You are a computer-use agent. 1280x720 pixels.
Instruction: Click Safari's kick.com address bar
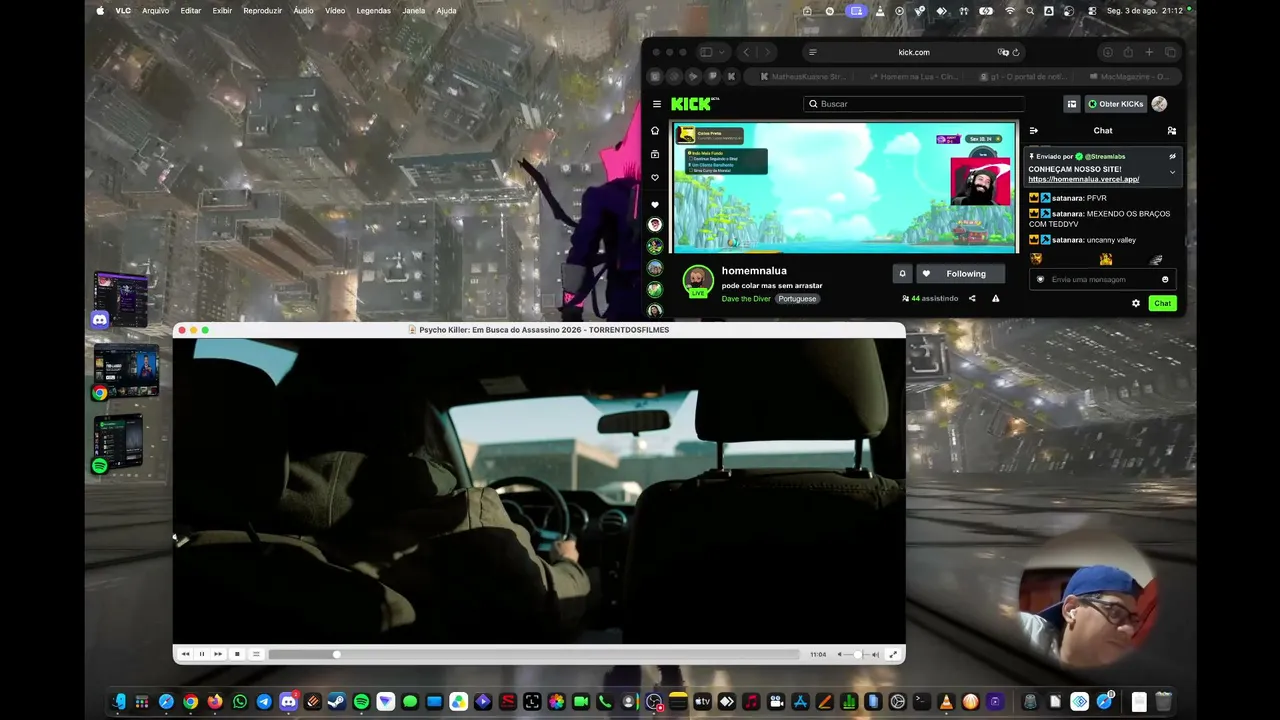(913, 52)
